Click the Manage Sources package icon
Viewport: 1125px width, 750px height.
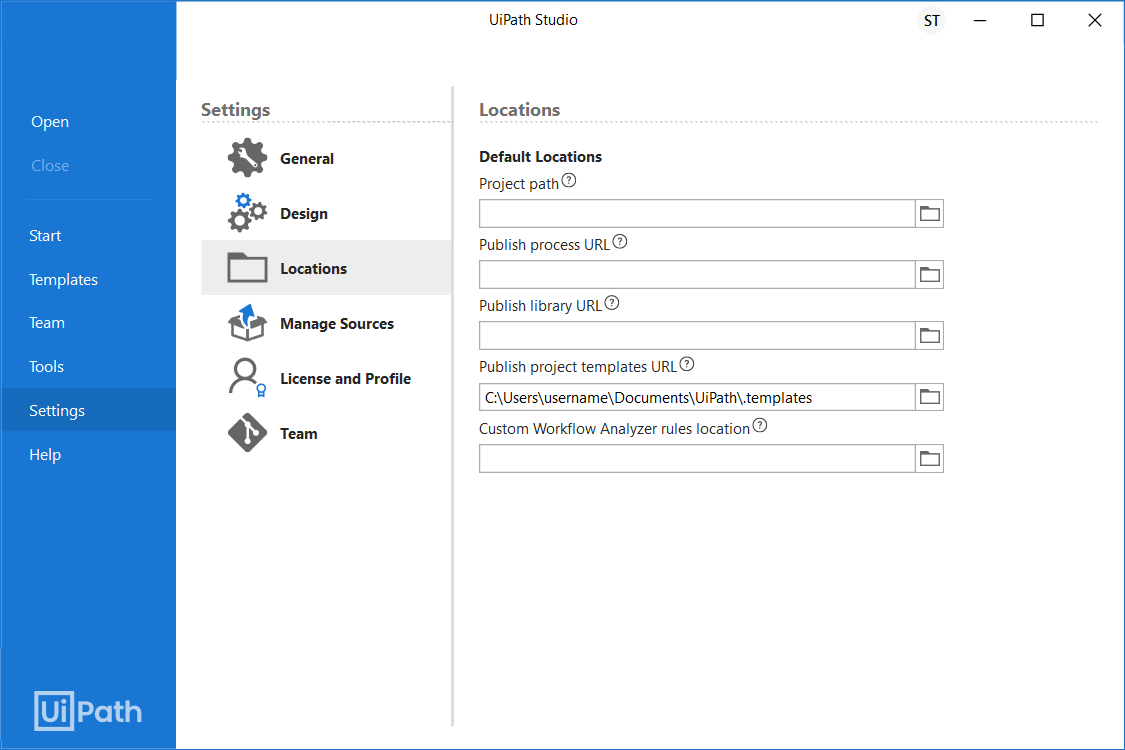(248, 323)
